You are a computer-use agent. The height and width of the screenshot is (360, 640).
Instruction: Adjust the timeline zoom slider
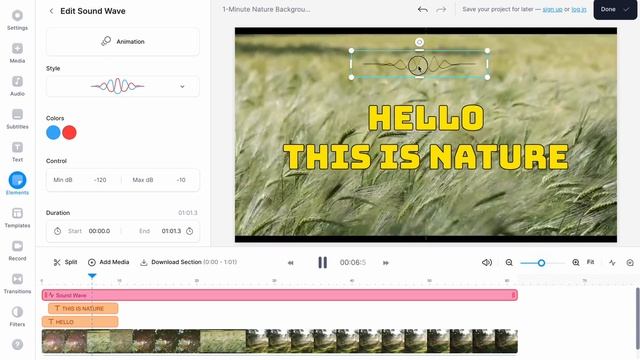click(x=541, y=263)
